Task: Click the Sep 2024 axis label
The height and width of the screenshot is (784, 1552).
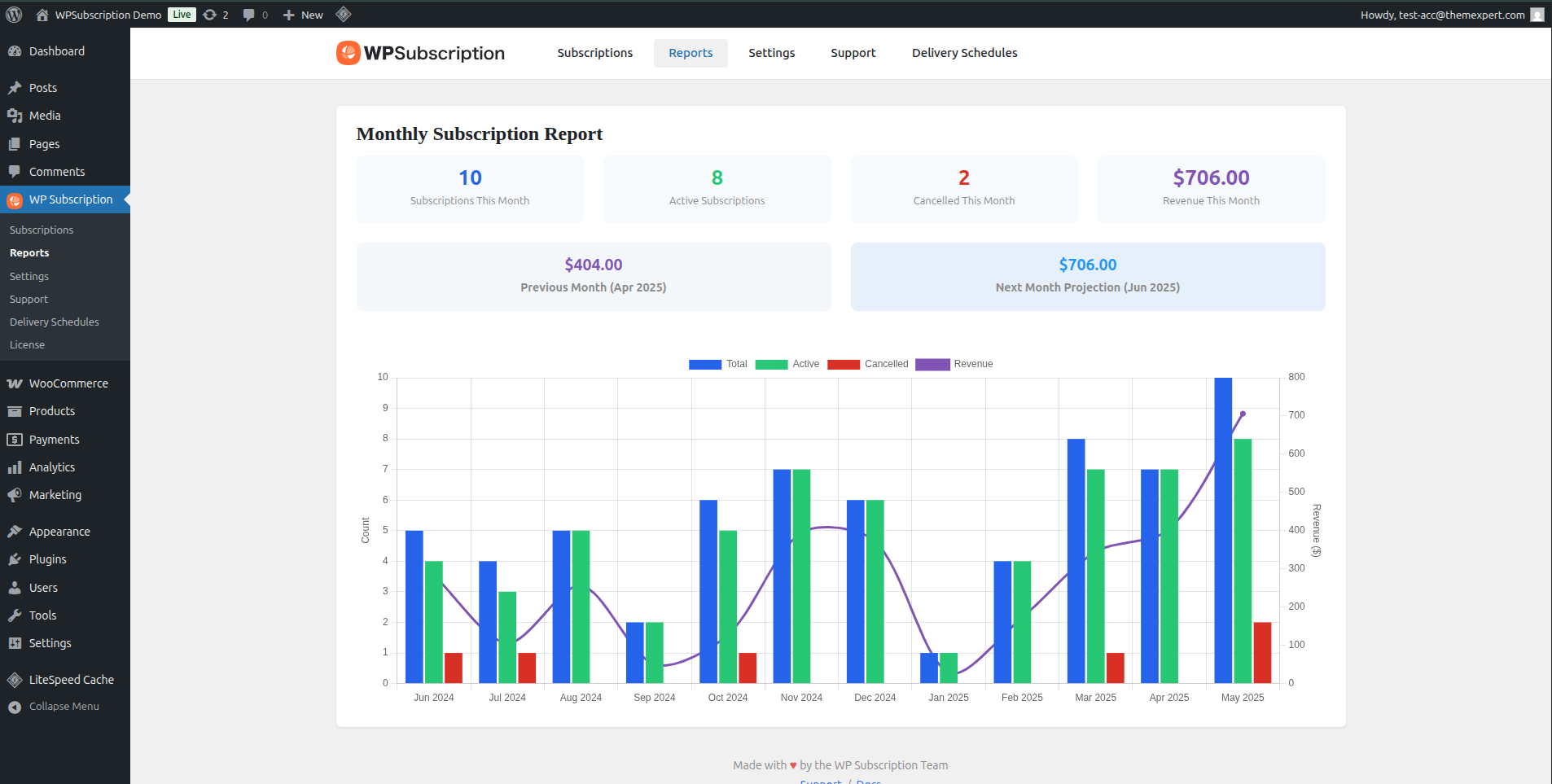Action: (x=655, y=698)
